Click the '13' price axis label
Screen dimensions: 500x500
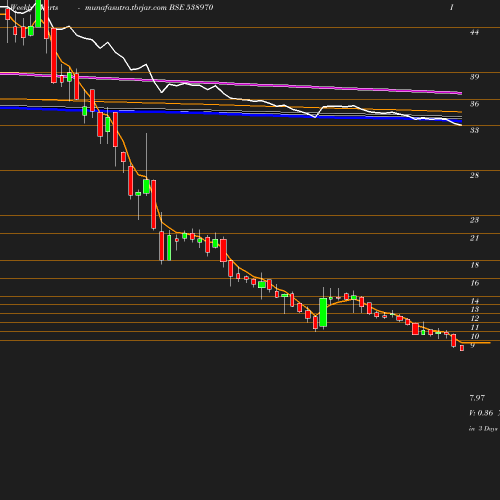(474, 309)
